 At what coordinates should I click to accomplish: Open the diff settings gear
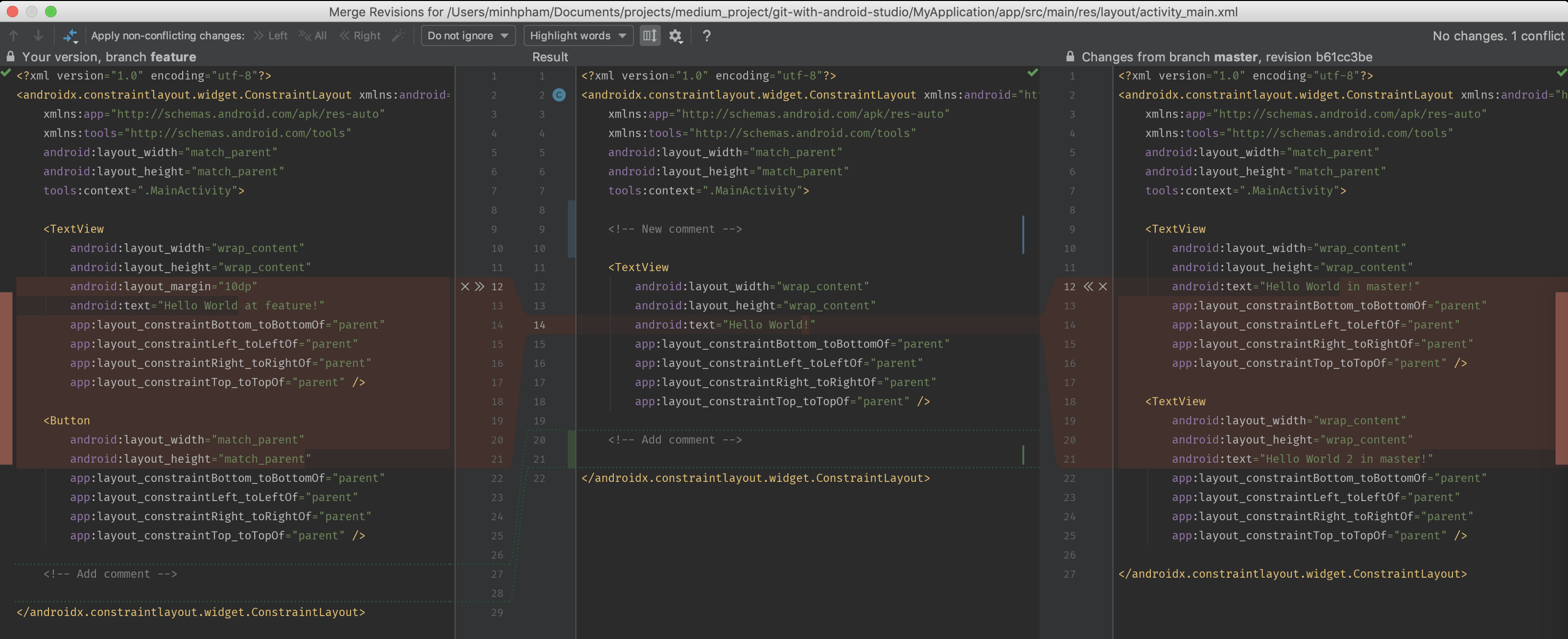[x=675, y=36]
